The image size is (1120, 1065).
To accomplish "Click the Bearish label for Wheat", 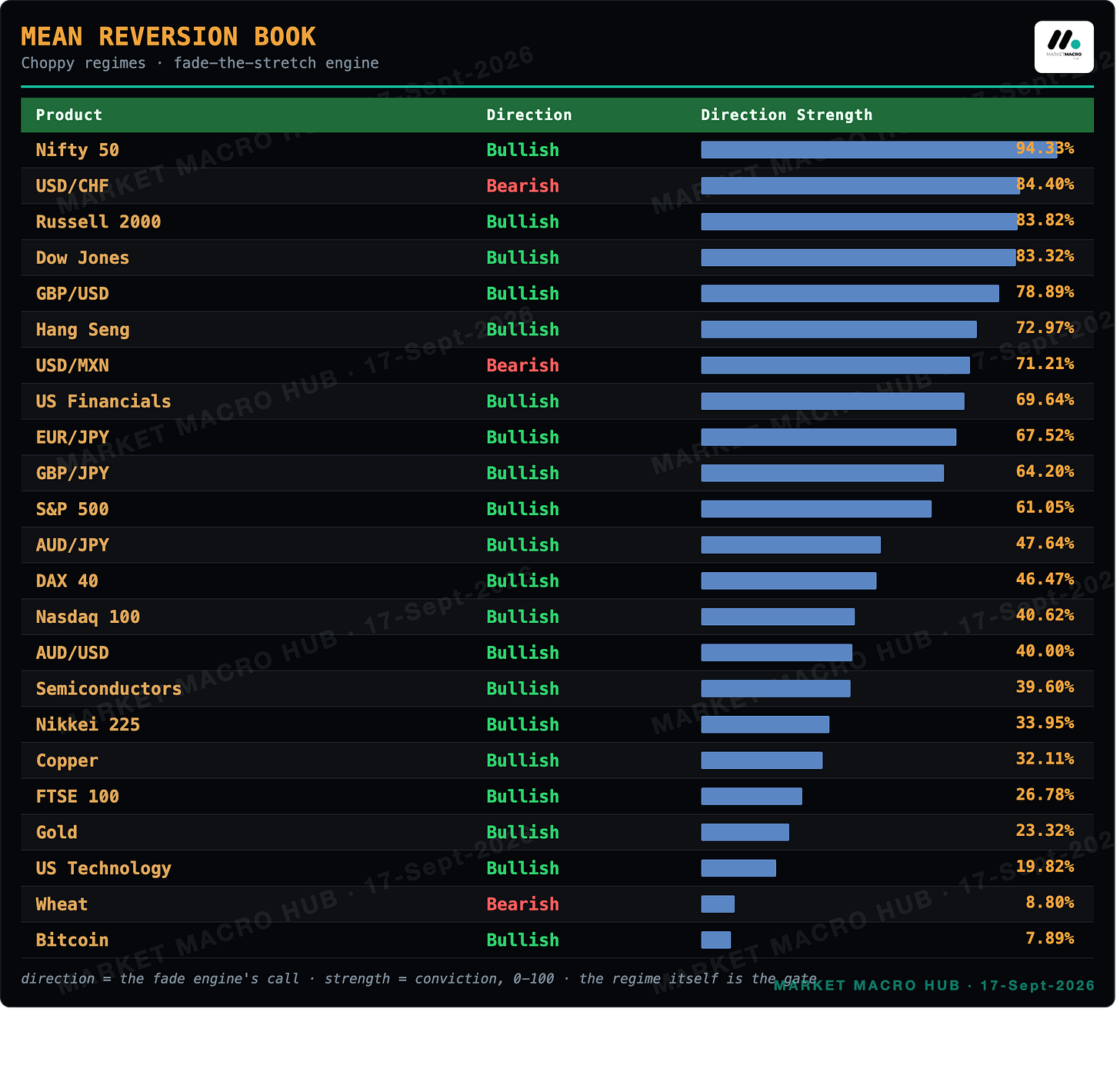I will 523,904.
